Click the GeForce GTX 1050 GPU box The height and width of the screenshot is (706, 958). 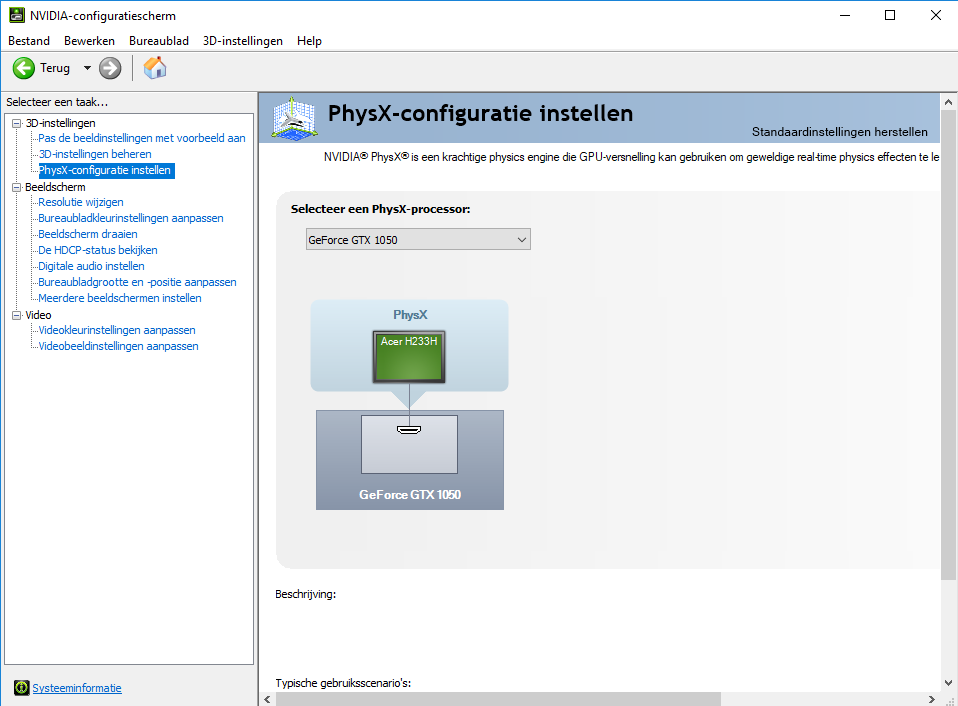click(x=410, y=460)
